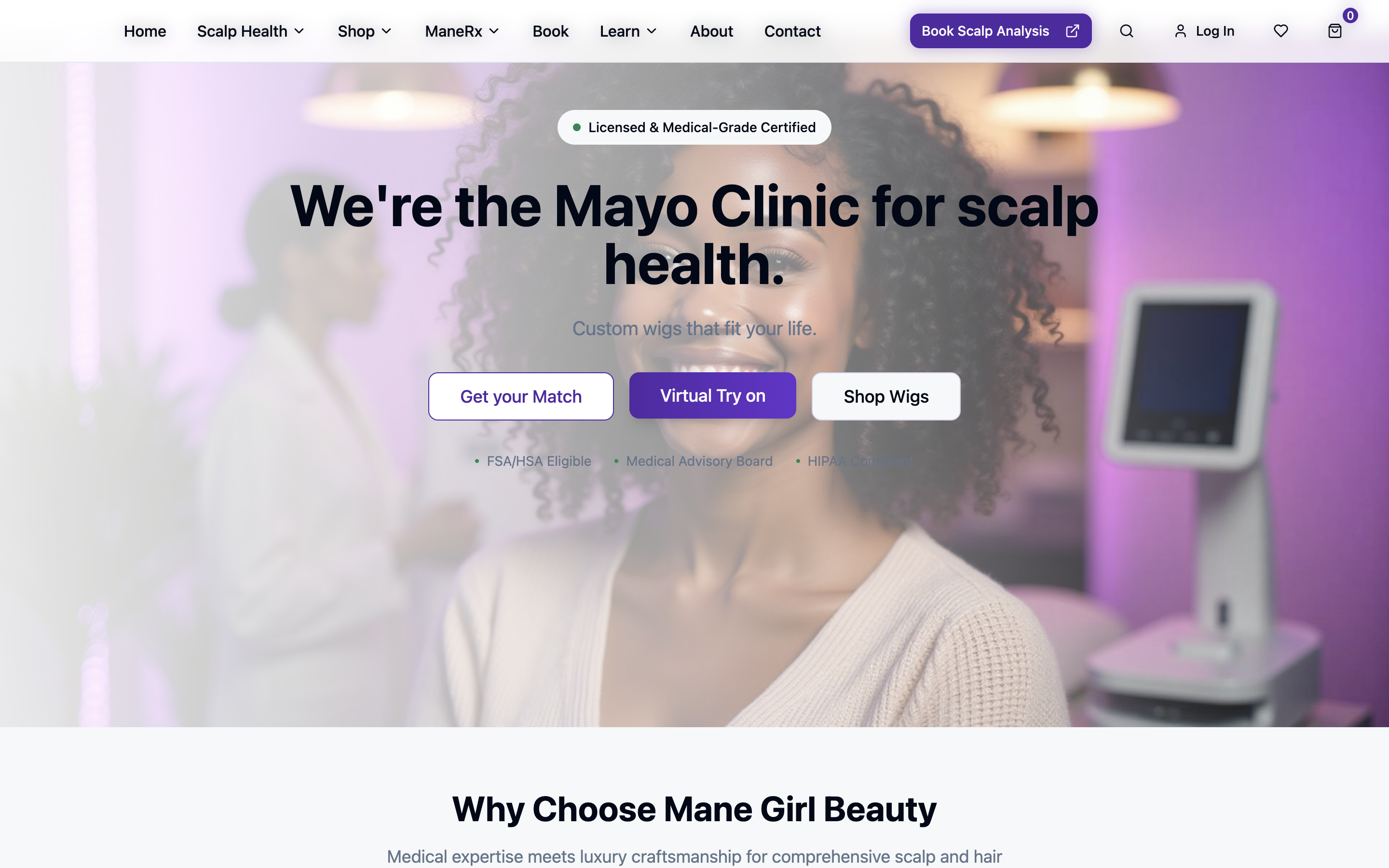
Task: Expand the Shop menu dropdown
Action: [x=365, y=31]
